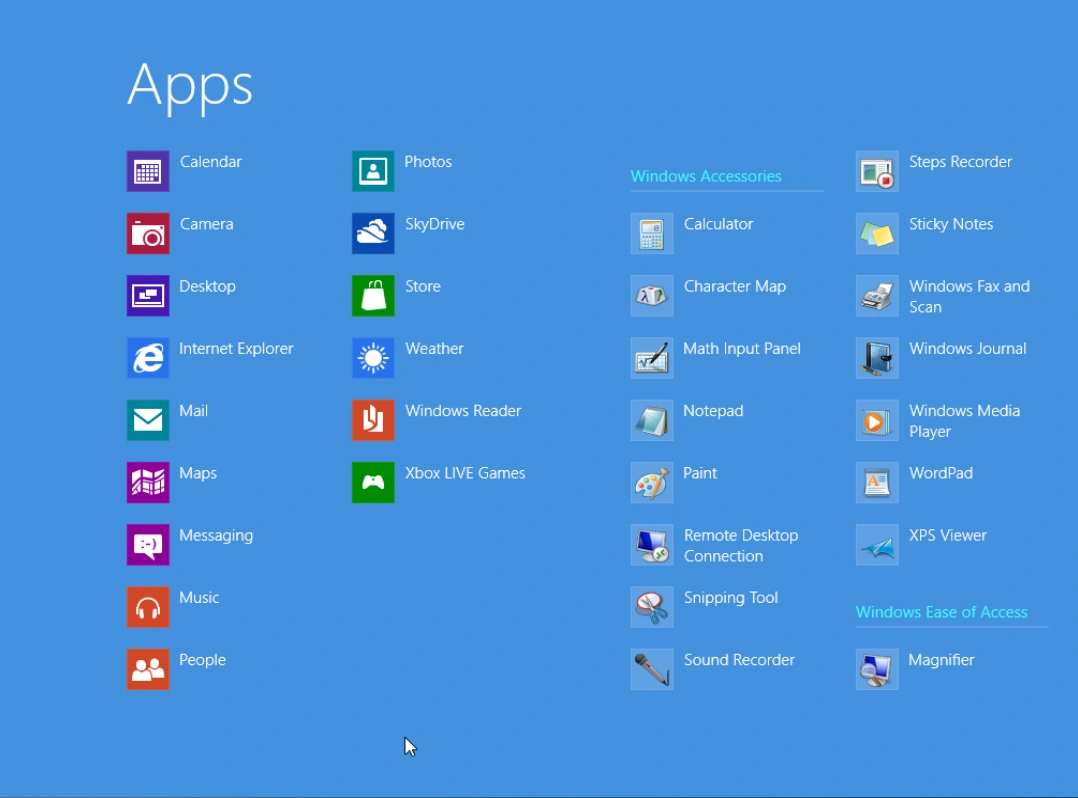Screen dimensions: 1078x798
Task: Click the "XPS Viewer" label
Action: 947,535
